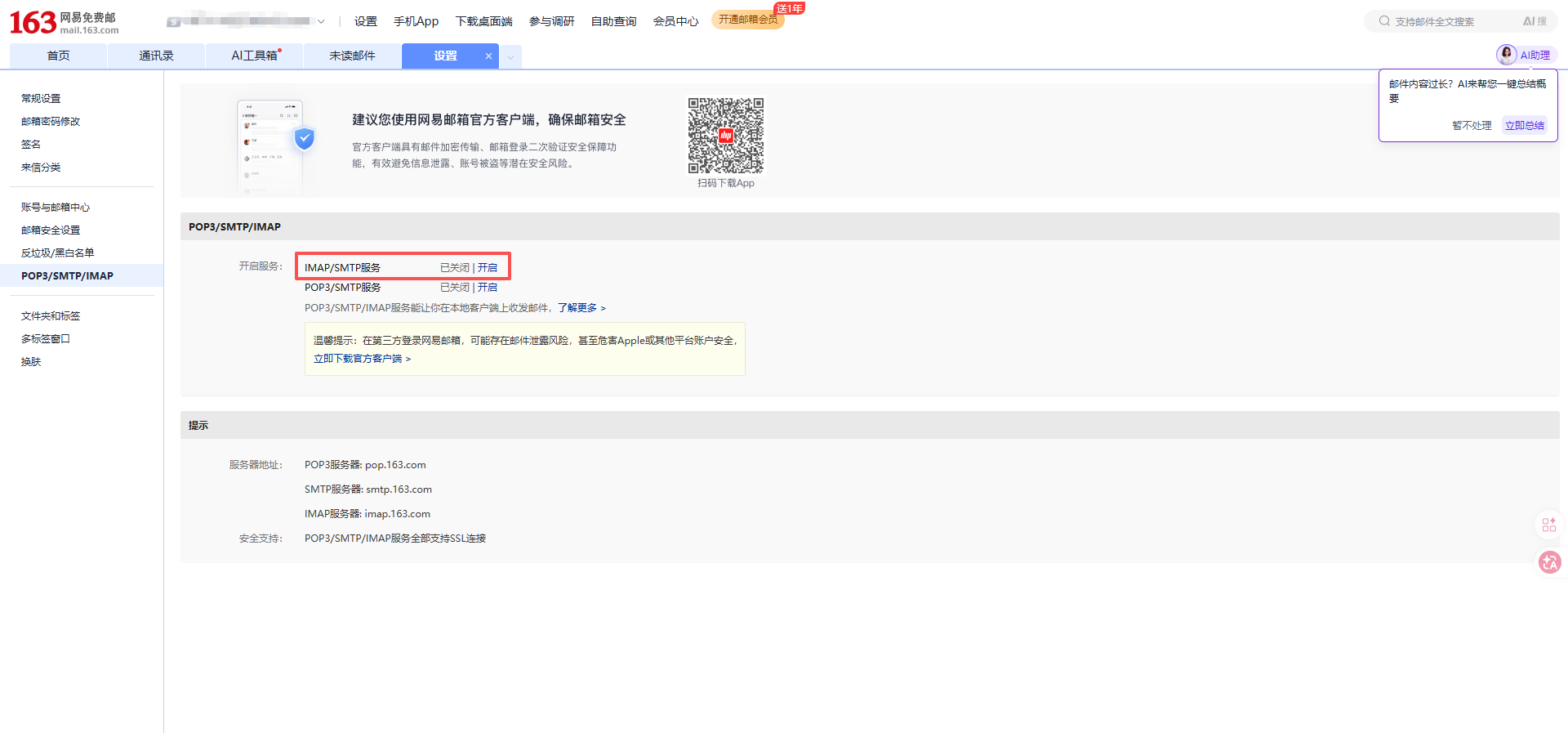Screen dimensions: 1568x733
Task: Click 参与调研 in the top navigation
Action: [552, 21]
